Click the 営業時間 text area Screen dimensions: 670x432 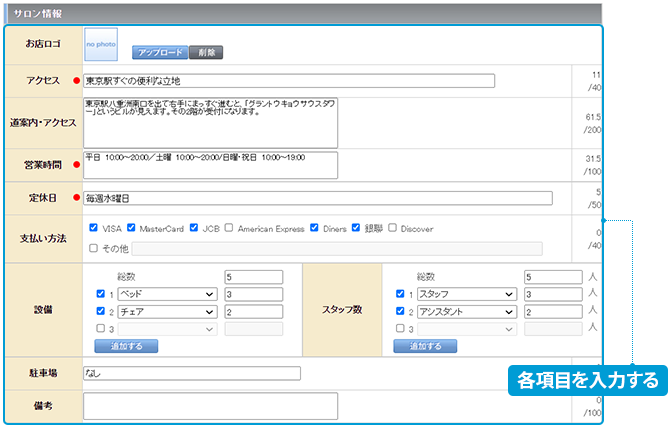(x=210, y=165)
